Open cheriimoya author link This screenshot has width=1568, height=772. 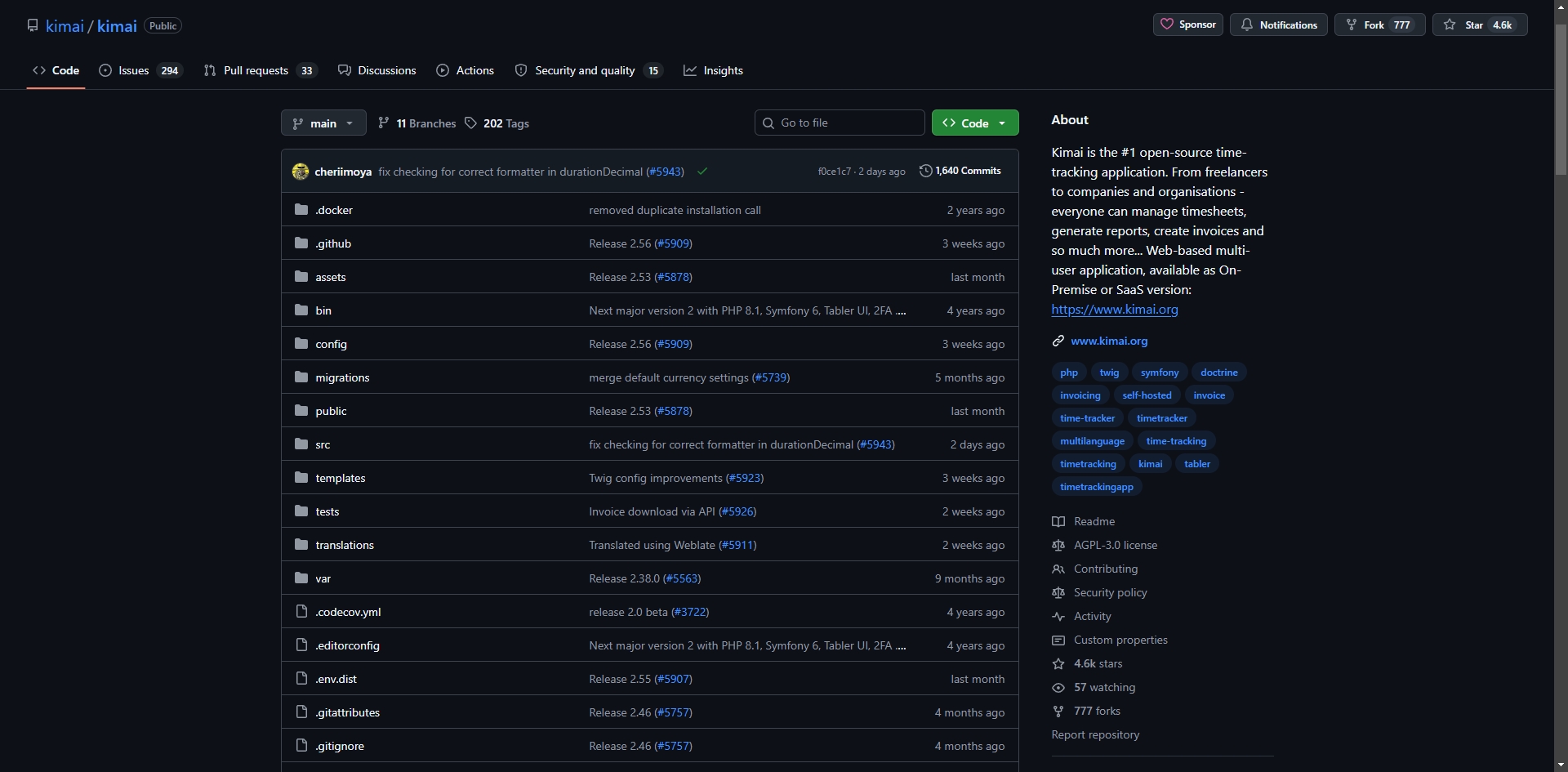343,172
